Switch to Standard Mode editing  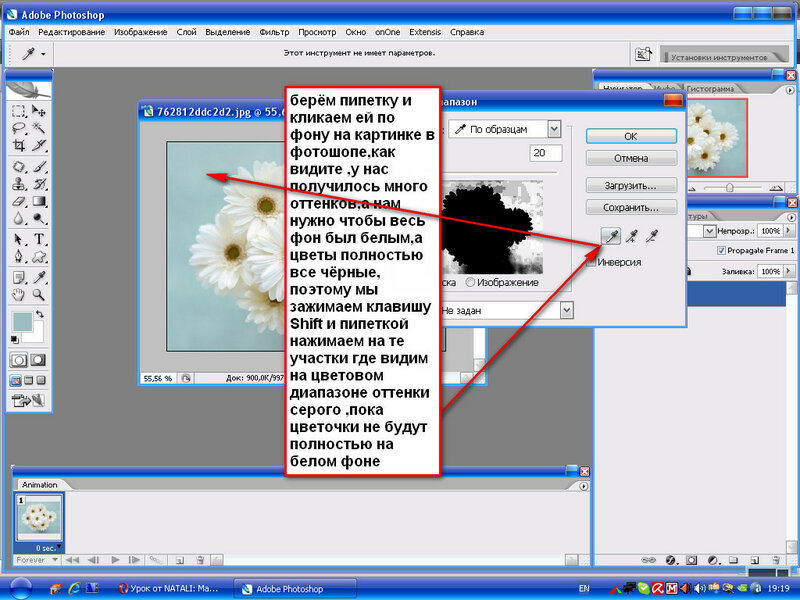(18, 360)
